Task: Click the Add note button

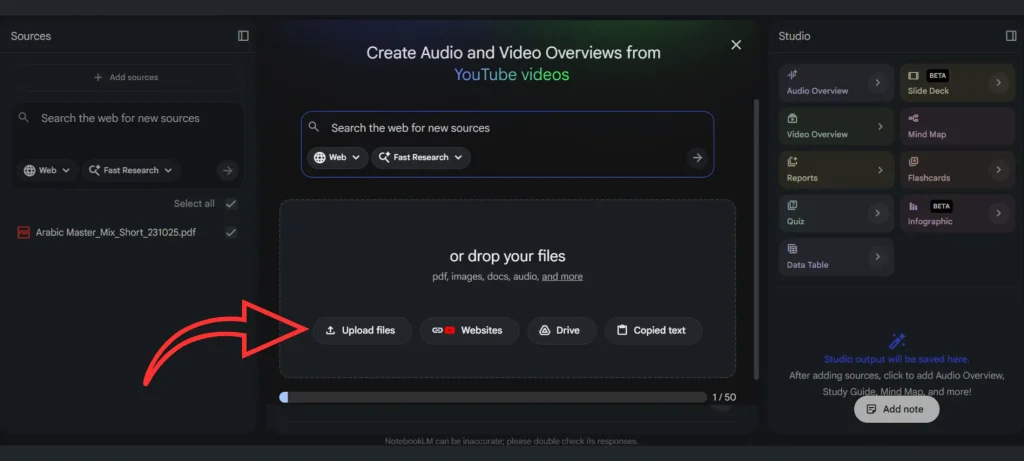Action: [x=897, y=409]
